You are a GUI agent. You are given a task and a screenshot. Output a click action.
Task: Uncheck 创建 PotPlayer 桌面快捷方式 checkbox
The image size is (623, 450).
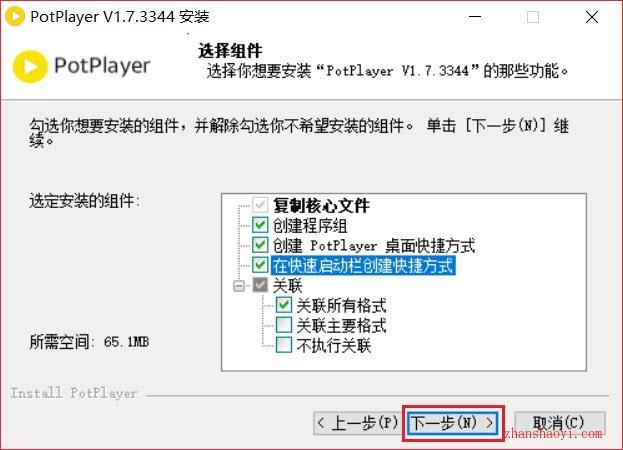click(x=260, y=245)
